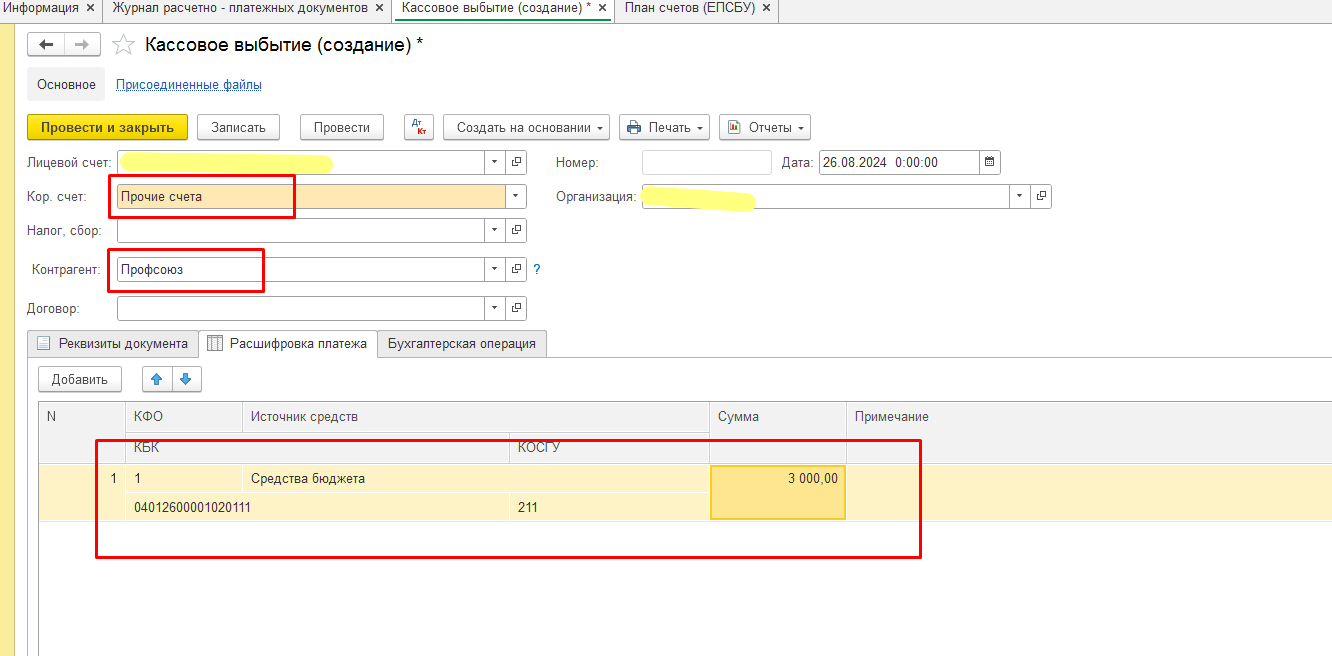The image size is (1332, 656).
Task: Open Присоединенные файлы link
Action: (189, 85)
